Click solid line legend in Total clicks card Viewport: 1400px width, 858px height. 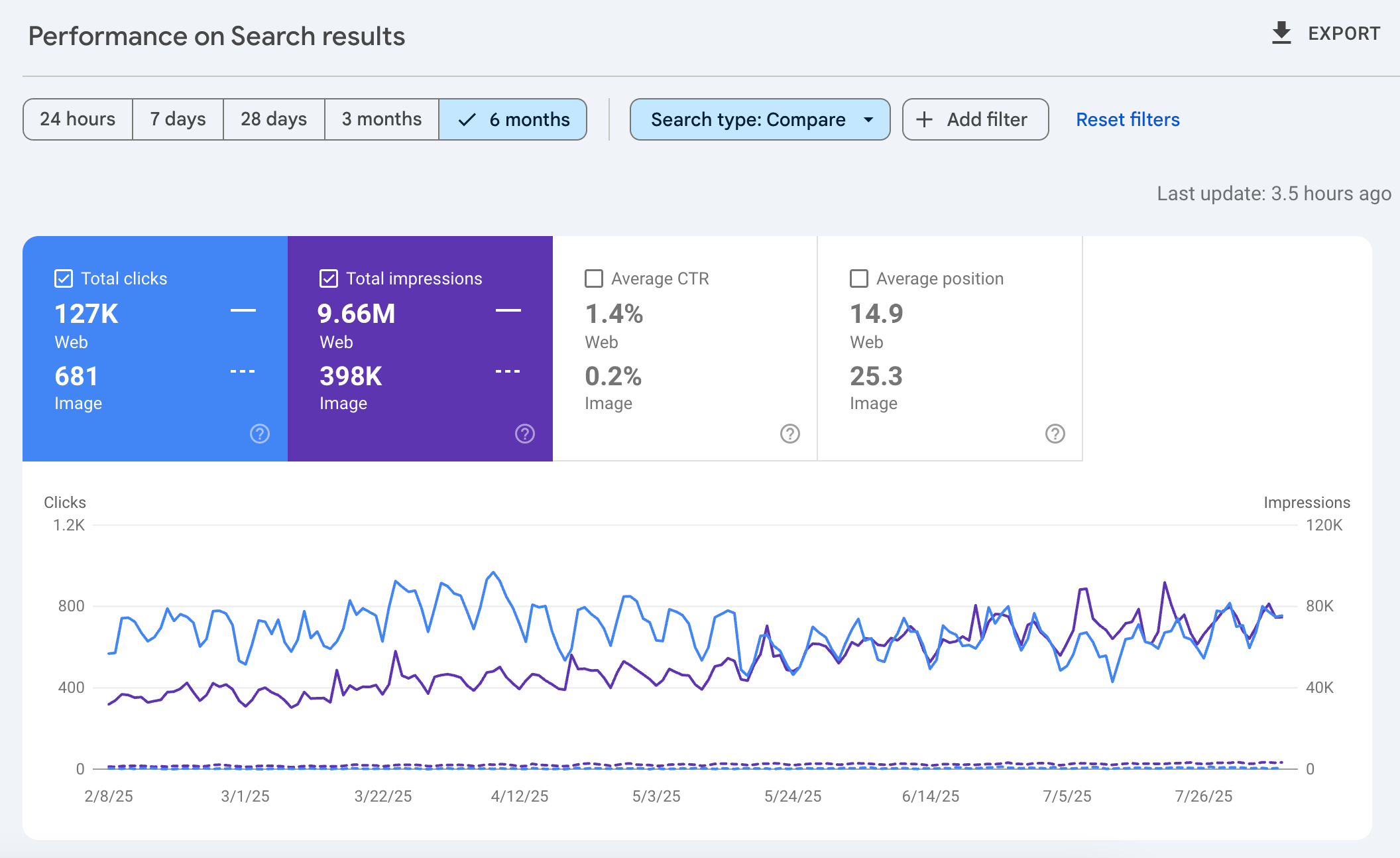(x=243, y=310)
